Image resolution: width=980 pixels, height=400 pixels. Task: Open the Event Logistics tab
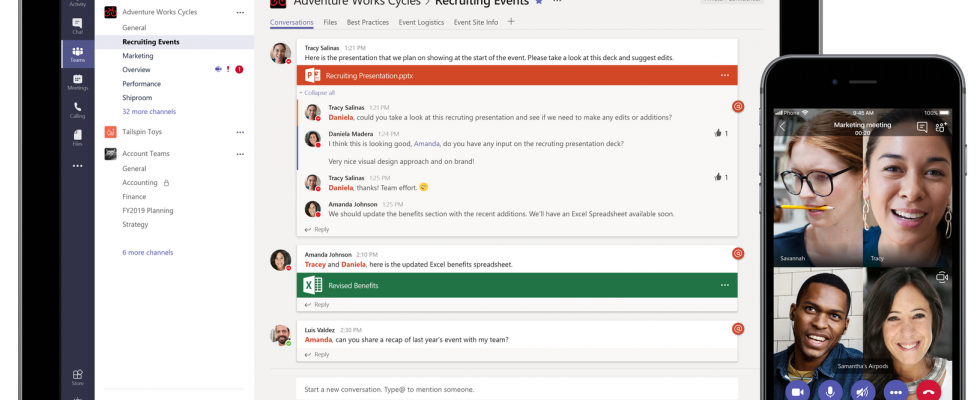421,22
